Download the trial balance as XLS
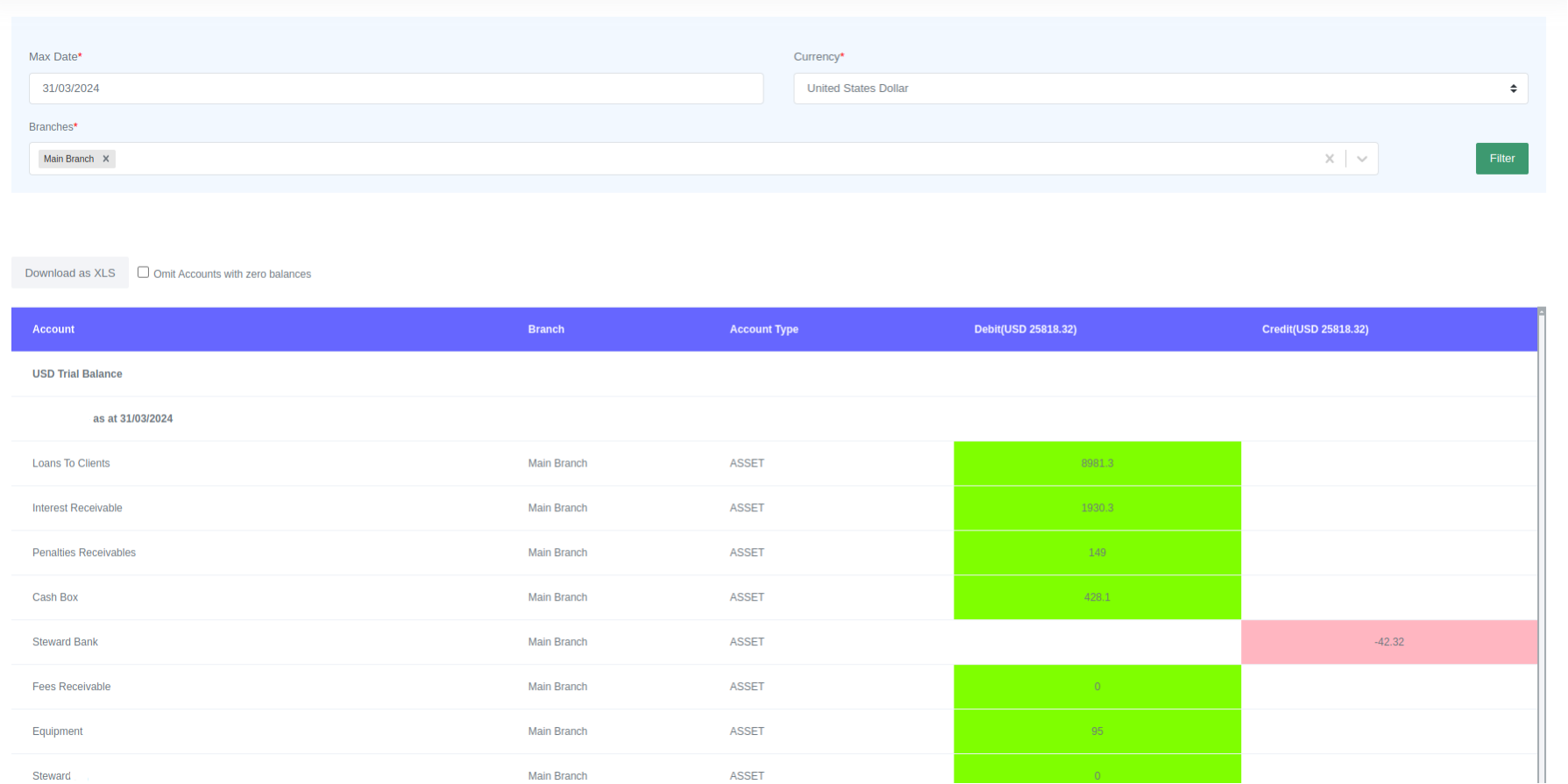The image size is (1568, 784). 70,273
